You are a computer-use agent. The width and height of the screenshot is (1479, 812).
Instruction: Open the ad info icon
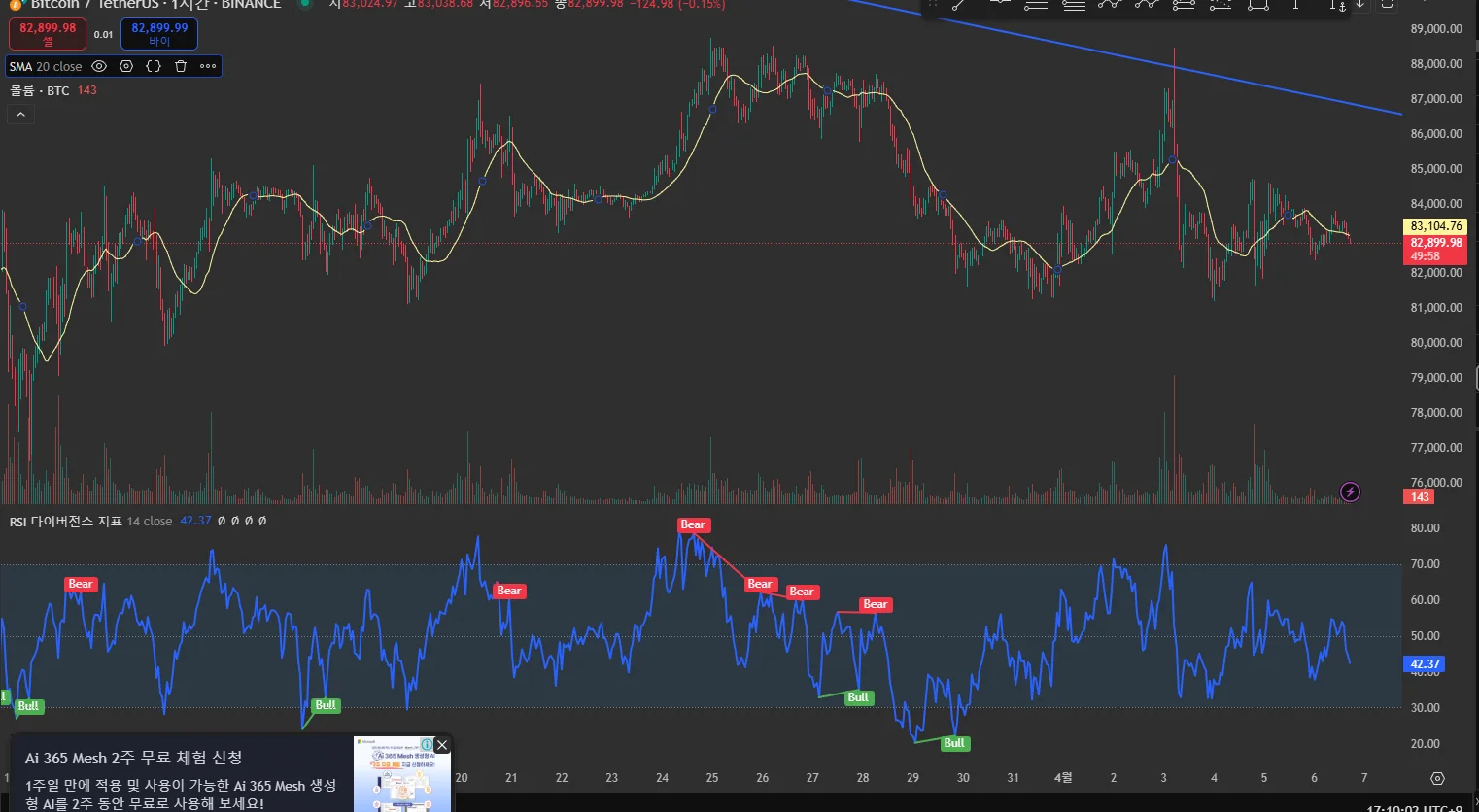(x=427, y=745)
